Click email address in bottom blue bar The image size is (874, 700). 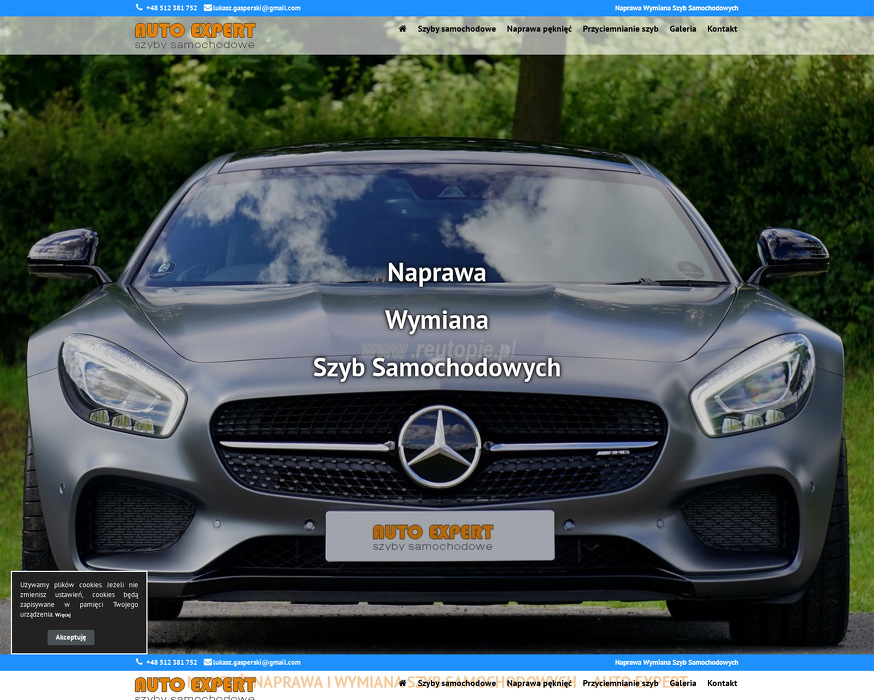tap(256, 662)
